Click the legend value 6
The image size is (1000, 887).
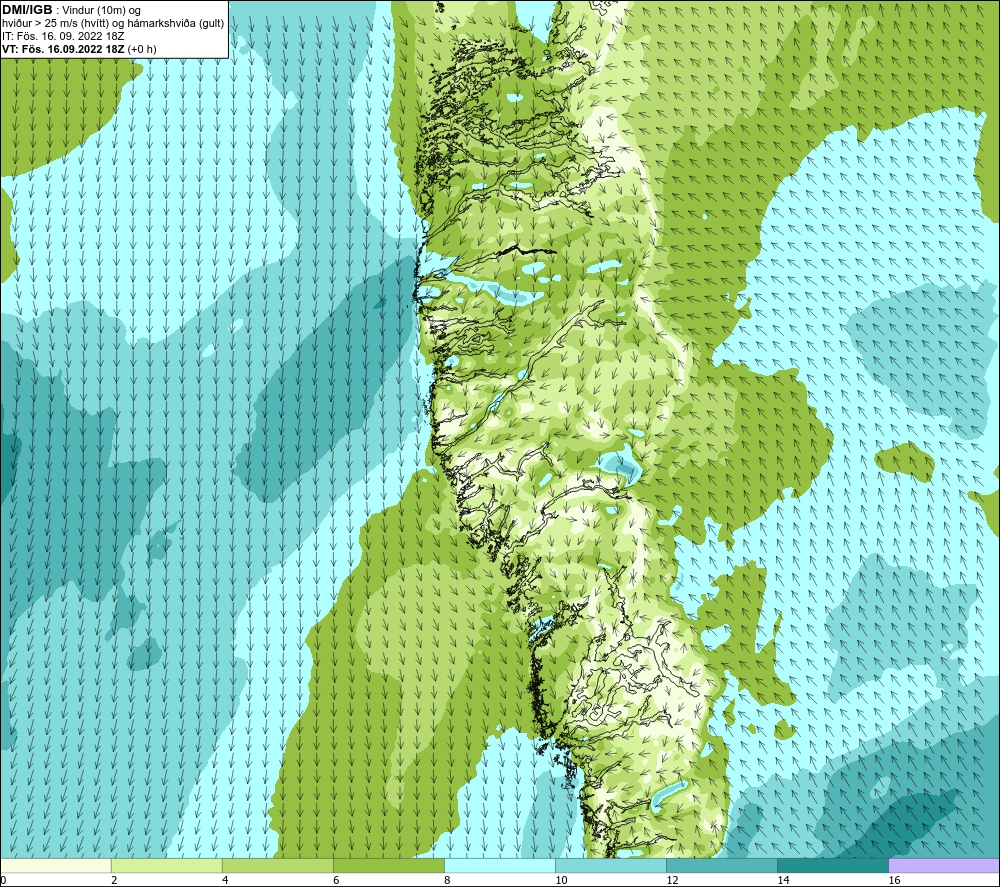pyautogui.click(x=336, y=881)
